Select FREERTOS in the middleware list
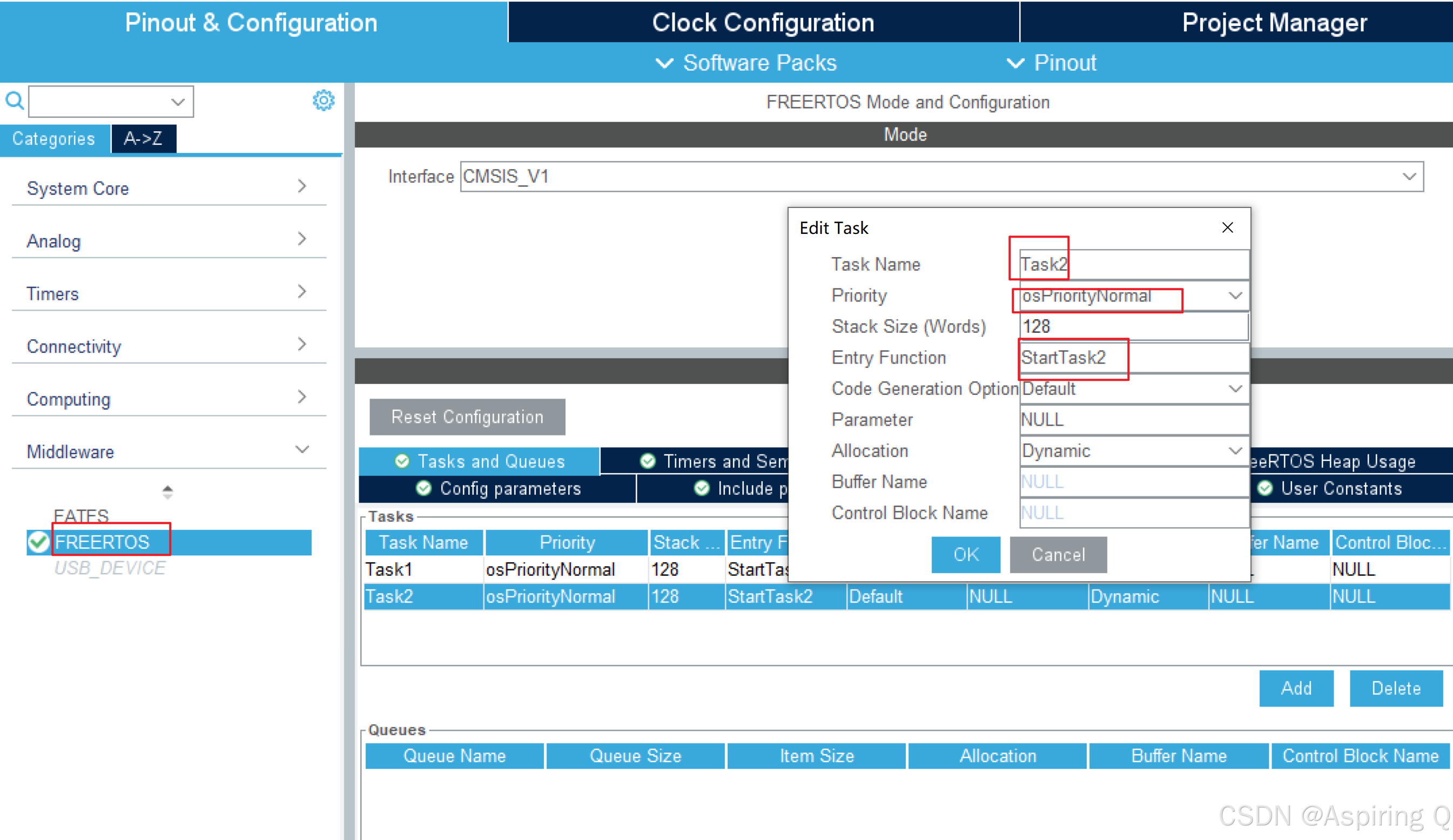This screenshot has height=840, width=1453. [x=169, y=542]
